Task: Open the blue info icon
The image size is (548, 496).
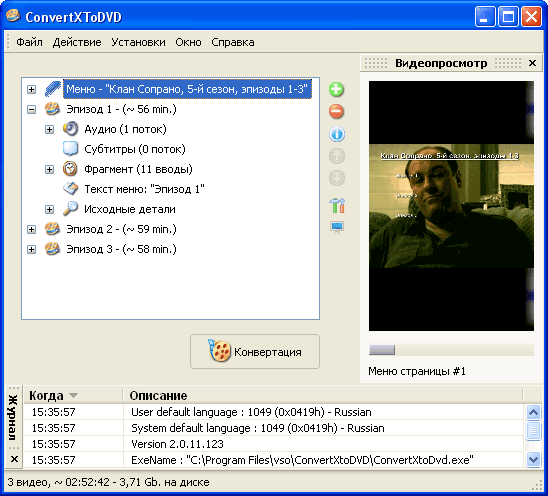Action: click(337, 134)
